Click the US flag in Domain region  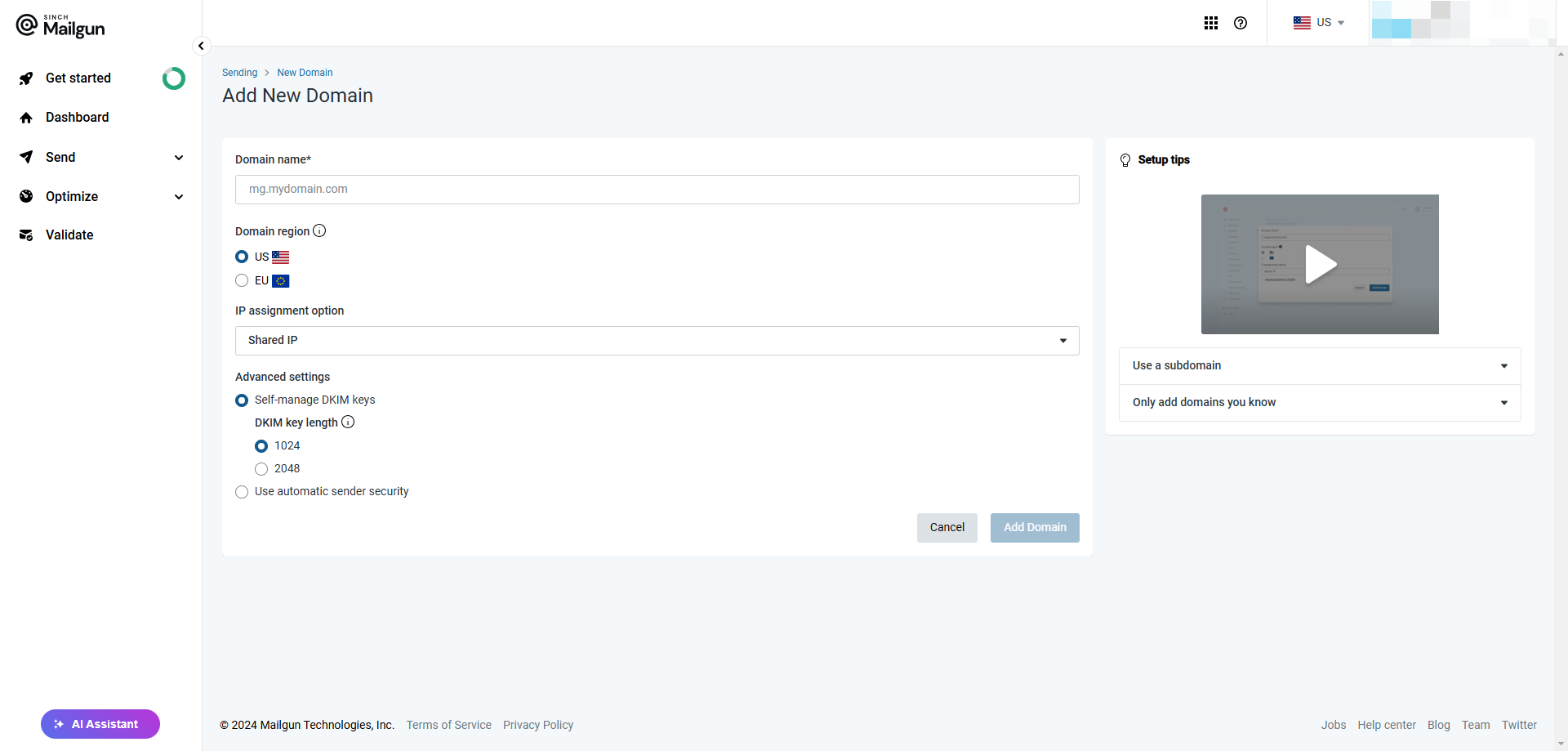(x=281, y=257)
